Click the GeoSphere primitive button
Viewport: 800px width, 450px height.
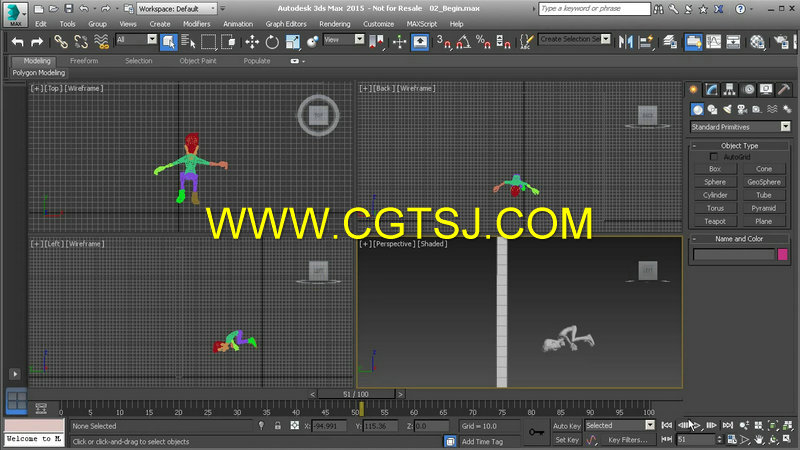(764, 182)
